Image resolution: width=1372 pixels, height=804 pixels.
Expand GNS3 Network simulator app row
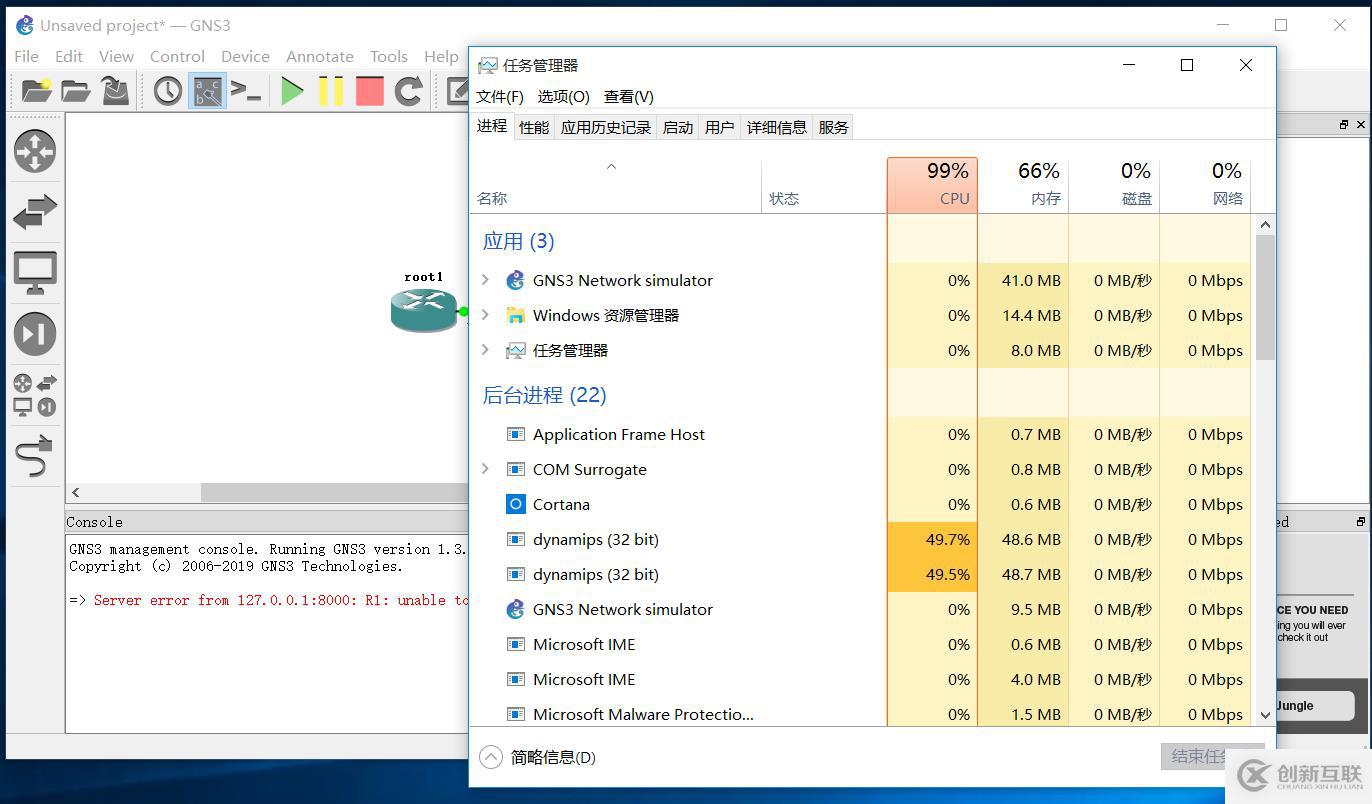pyautogui.click(x=486, y=280)
